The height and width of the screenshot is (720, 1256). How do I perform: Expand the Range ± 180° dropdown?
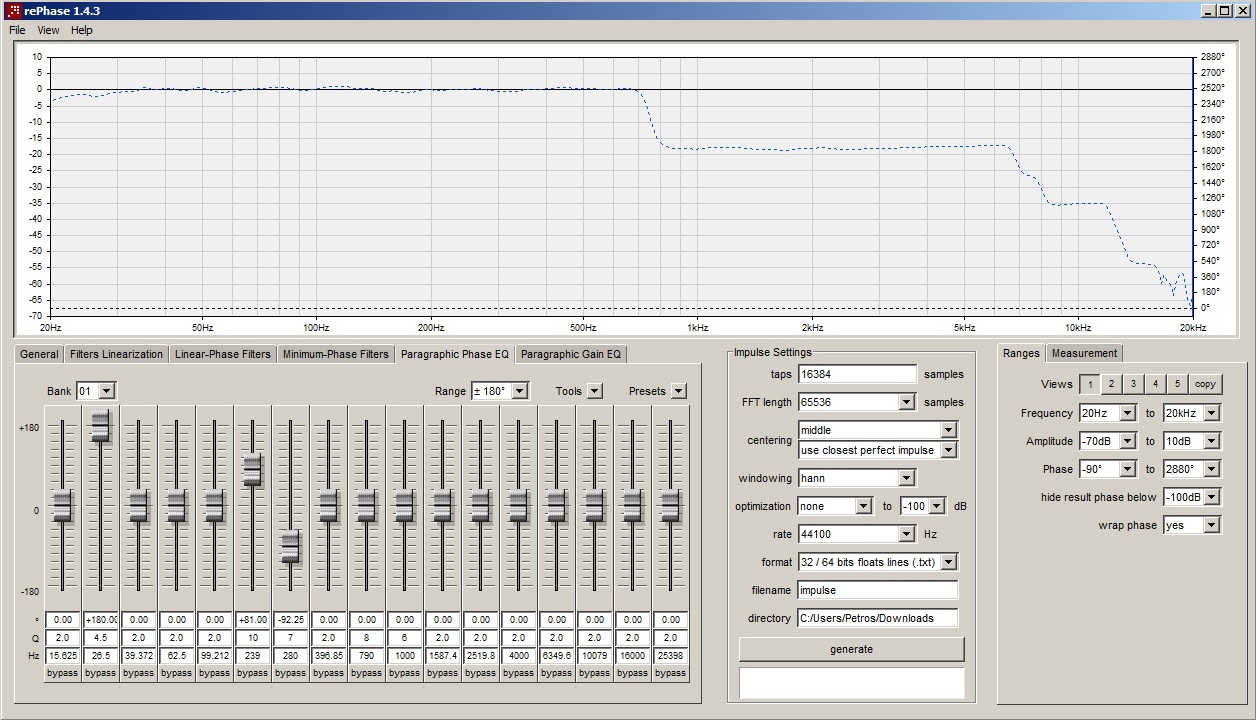[519, 391]
